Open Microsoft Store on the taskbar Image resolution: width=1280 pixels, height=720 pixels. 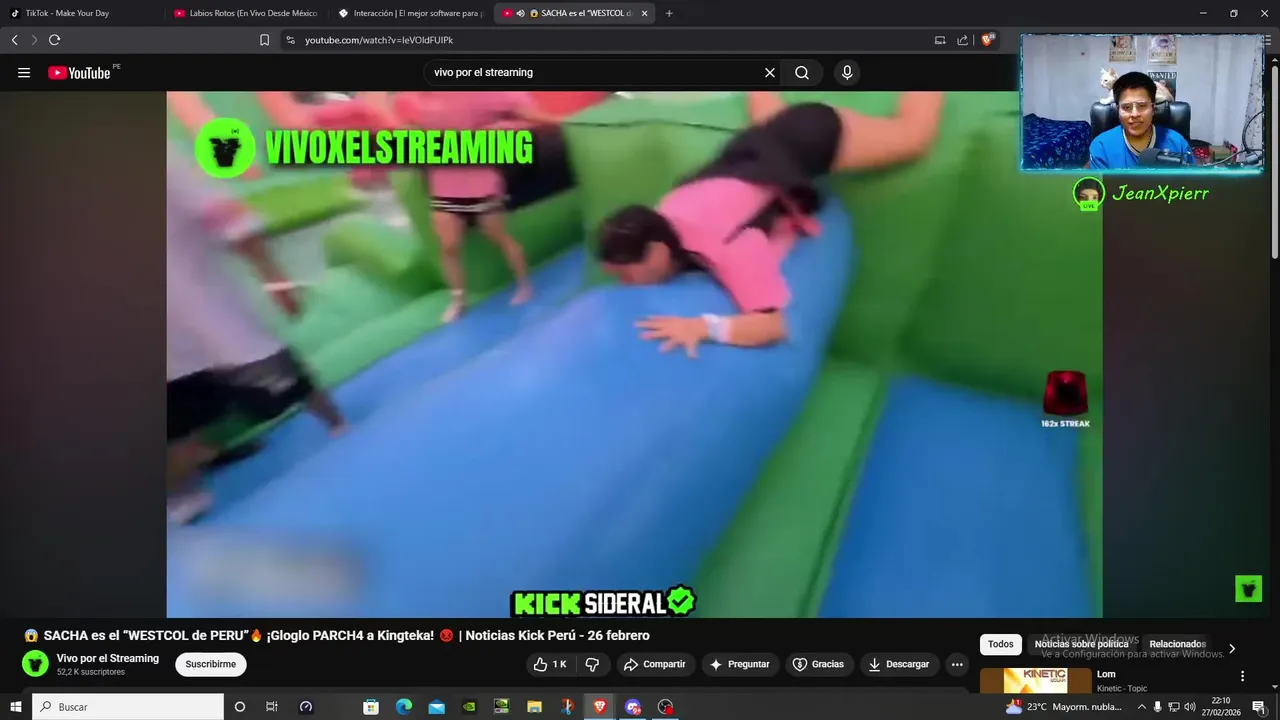pos(371,707)
